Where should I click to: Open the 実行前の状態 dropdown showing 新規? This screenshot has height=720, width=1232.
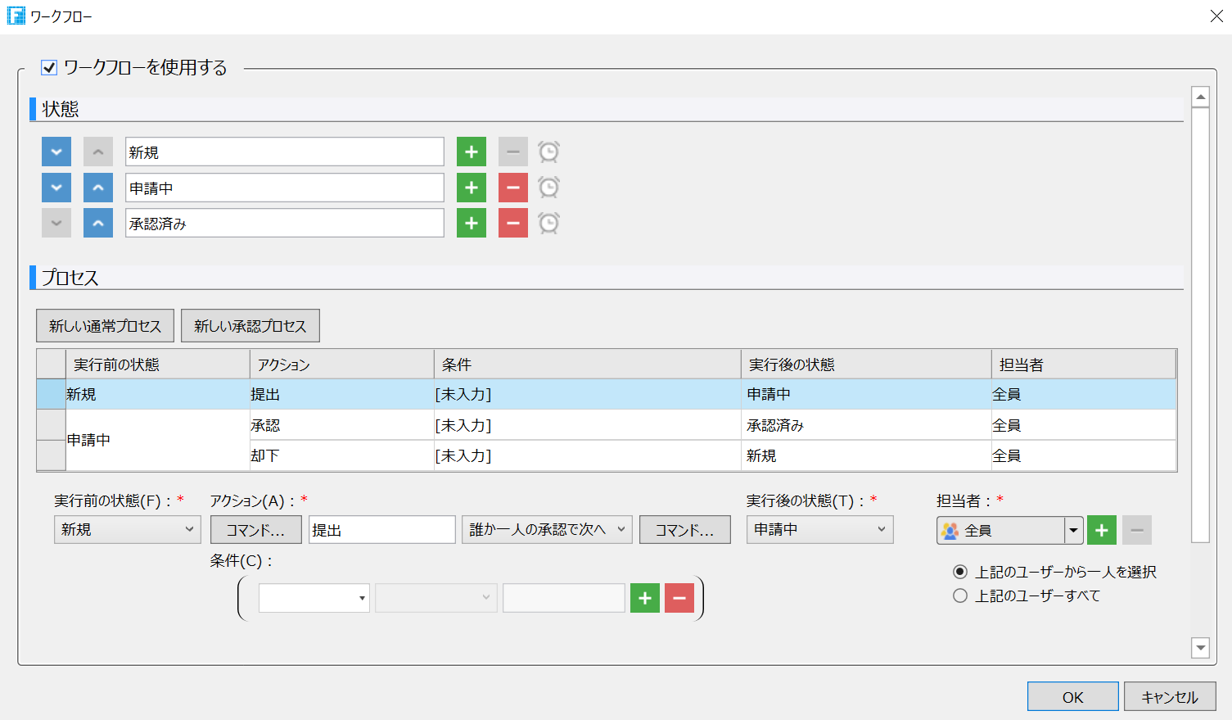(x=127, y=530)
